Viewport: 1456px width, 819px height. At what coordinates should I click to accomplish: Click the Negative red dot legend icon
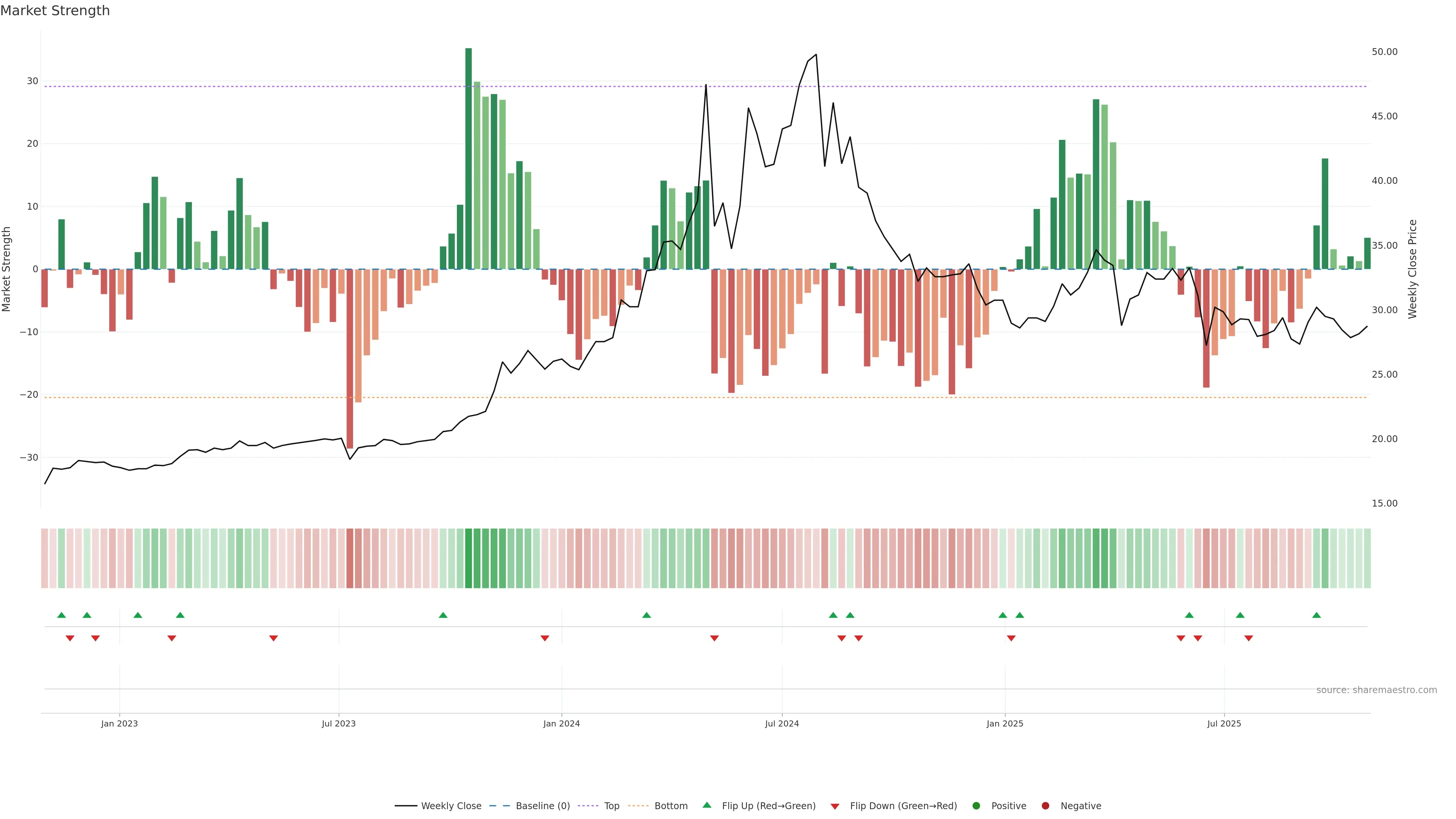[x=1045, y=806]
